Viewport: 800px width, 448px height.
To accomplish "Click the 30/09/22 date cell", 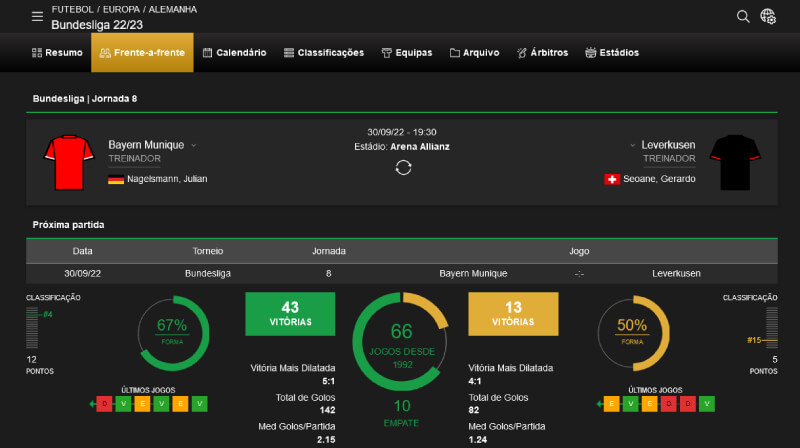I will click(x=82, y=273).
